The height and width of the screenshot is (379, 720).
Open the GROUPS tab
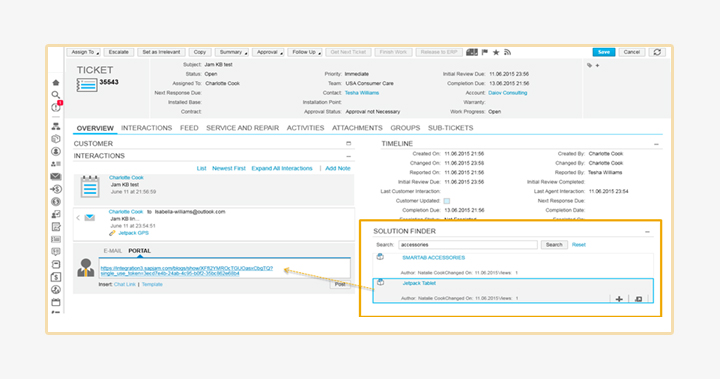pyautogui.click(x=405, y=128)
